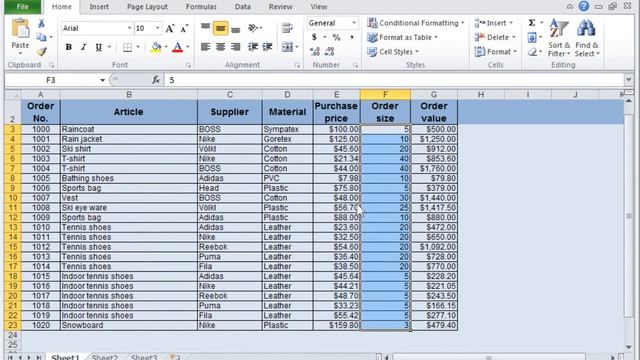Toggle Middle Align

coord(220,28)
